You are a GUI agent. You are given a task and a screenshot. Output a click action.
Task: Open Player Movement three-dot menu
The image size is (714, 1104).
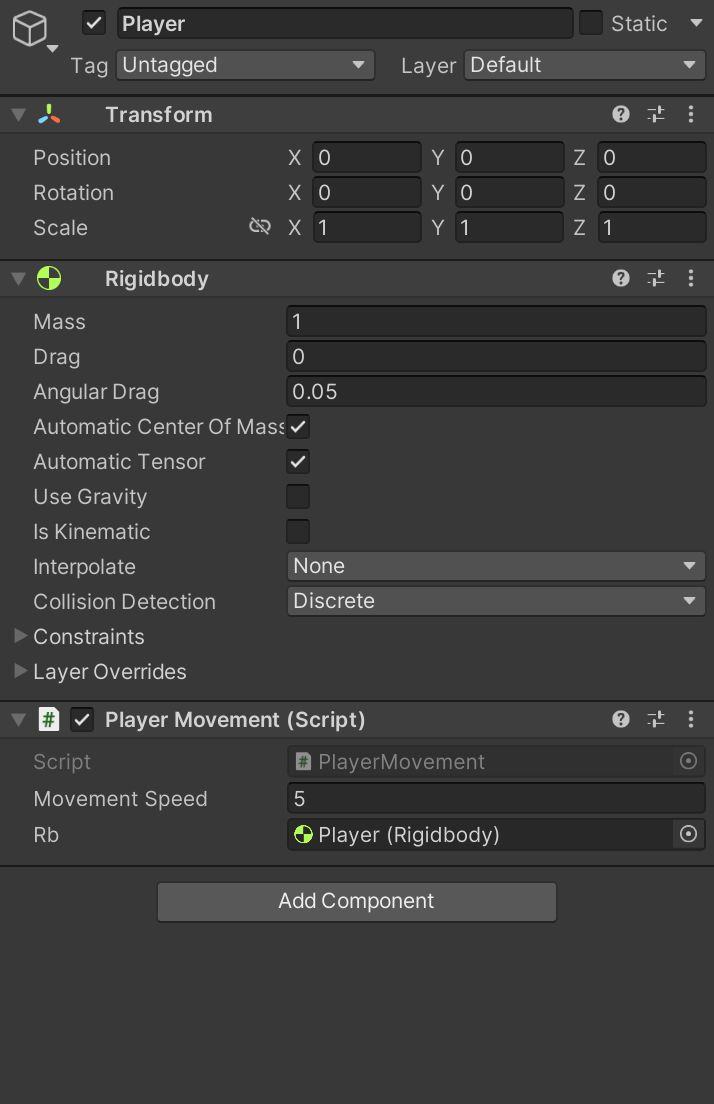tap(691, 719)
